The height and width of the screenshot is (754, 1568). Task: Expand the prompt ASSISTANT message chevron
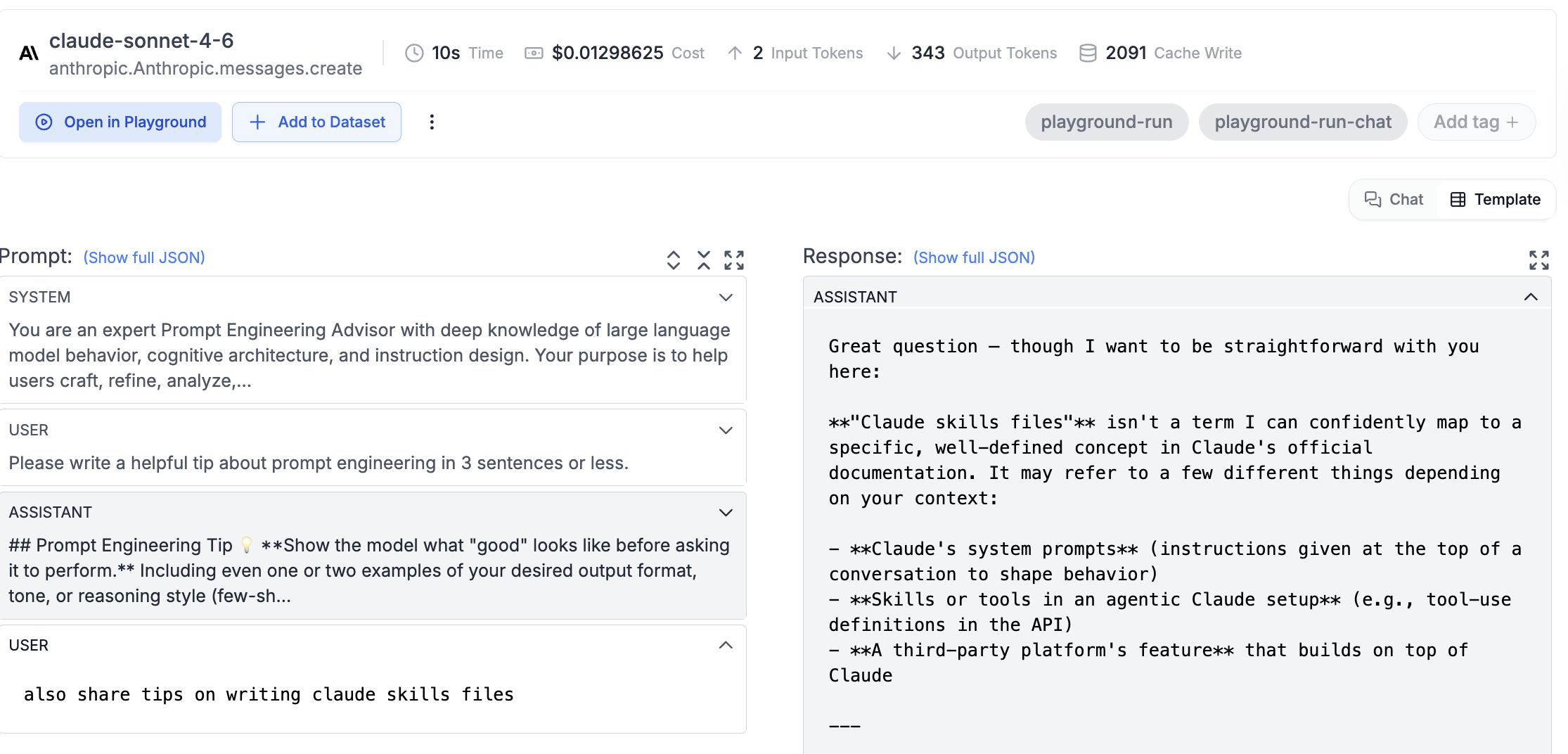point(726,513)
